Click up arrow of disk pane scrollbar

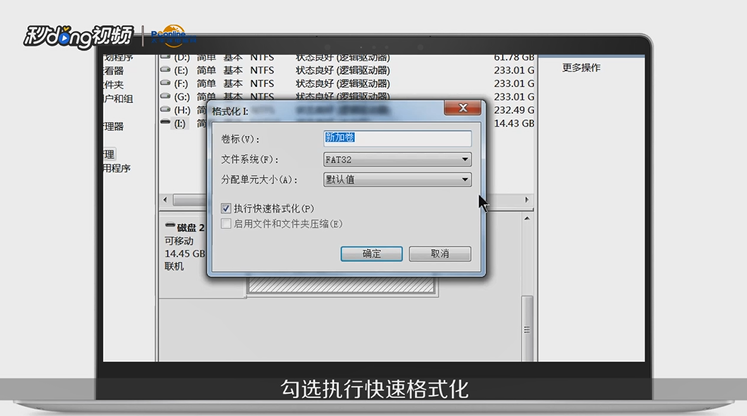pyautogui.click(x=527, y=219)
